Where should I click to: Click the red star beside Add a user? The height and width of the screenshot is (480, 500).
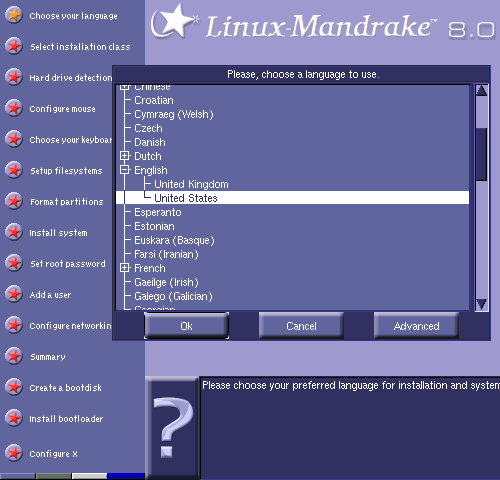14,294
